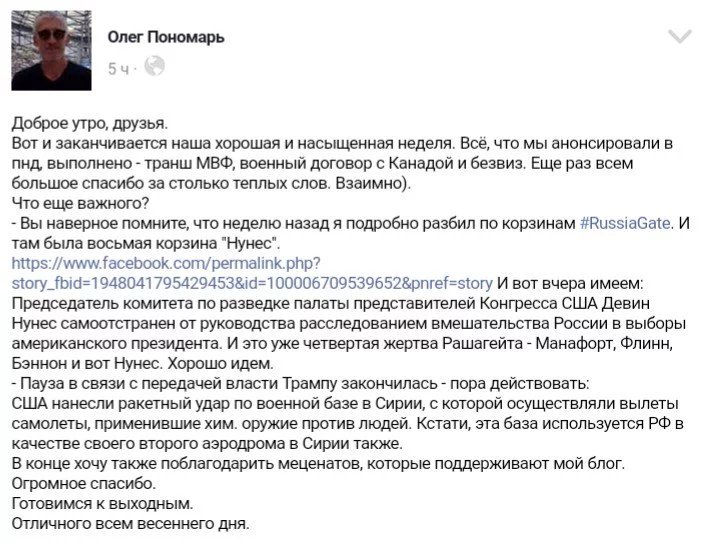Viewport: 712px width, 550px height.
Task: Click the "5 ч" post timestamp
Action: [x=119, y=68]
